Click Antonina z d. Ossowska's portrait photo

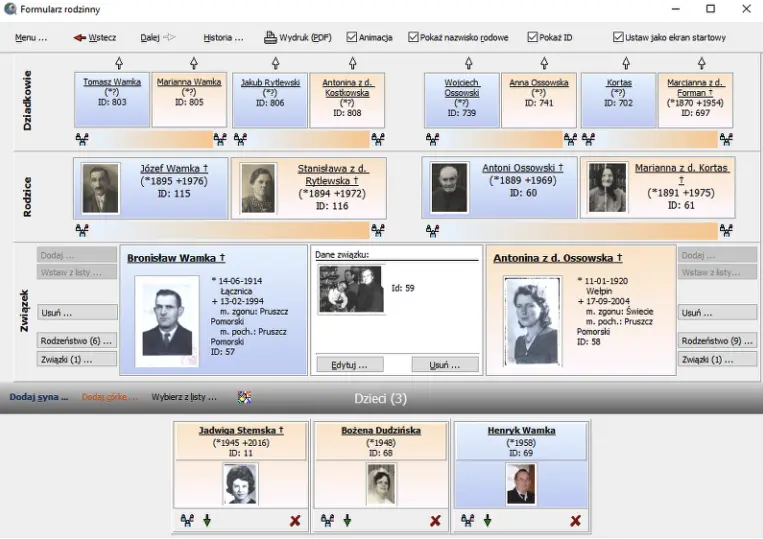531,320
